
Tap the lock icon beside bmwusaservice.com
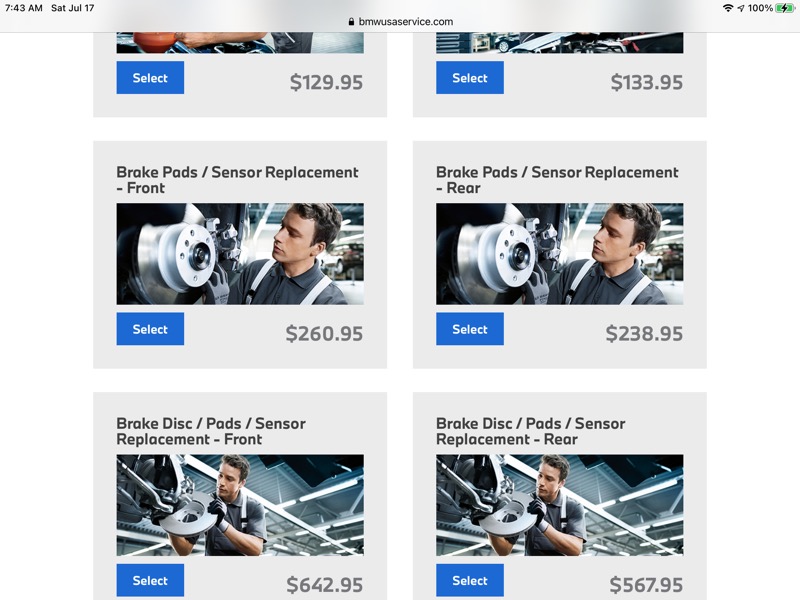351,21
